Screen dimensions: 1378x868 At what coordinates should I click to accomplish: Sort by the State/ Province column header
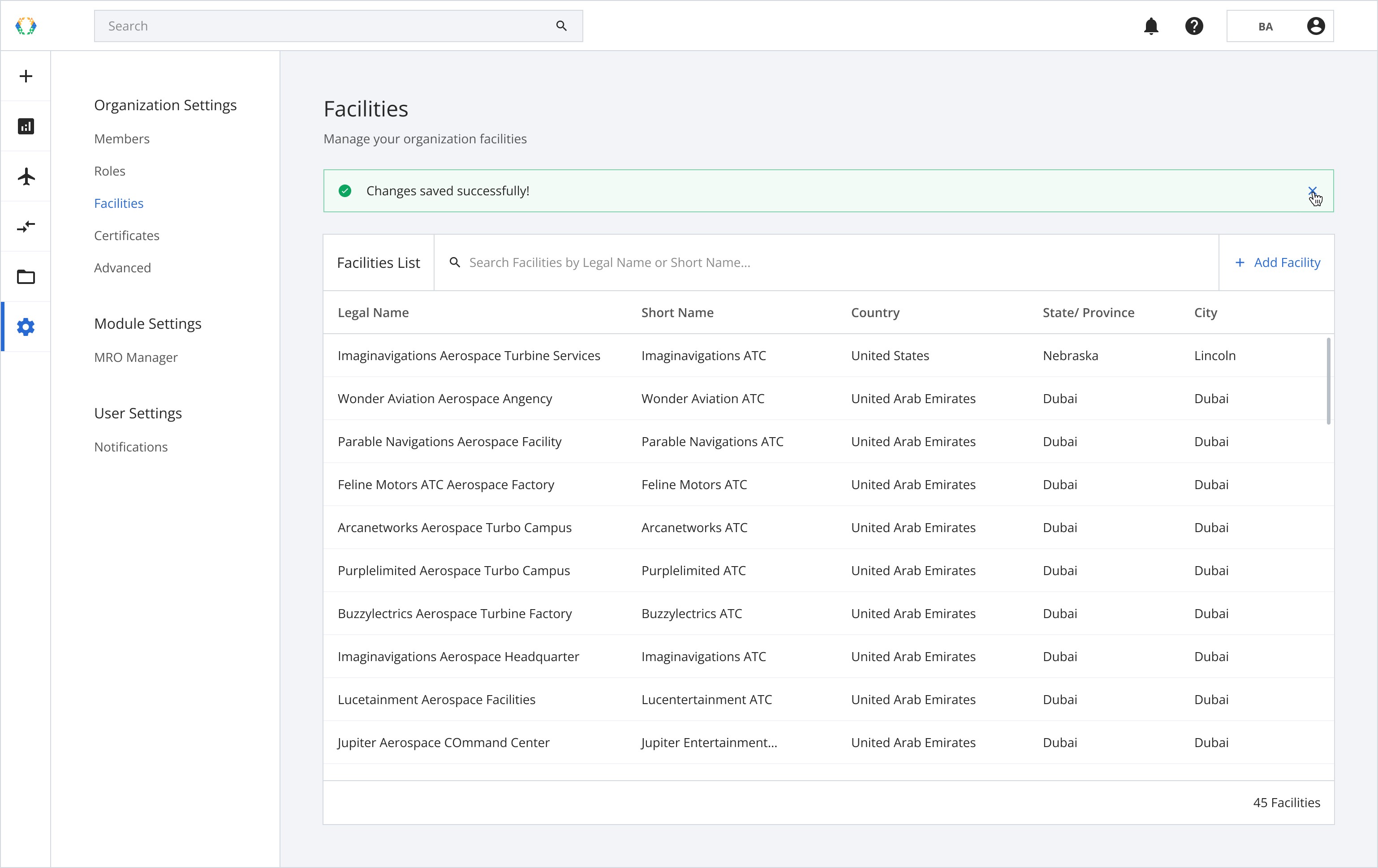[x=1089, y=313]
